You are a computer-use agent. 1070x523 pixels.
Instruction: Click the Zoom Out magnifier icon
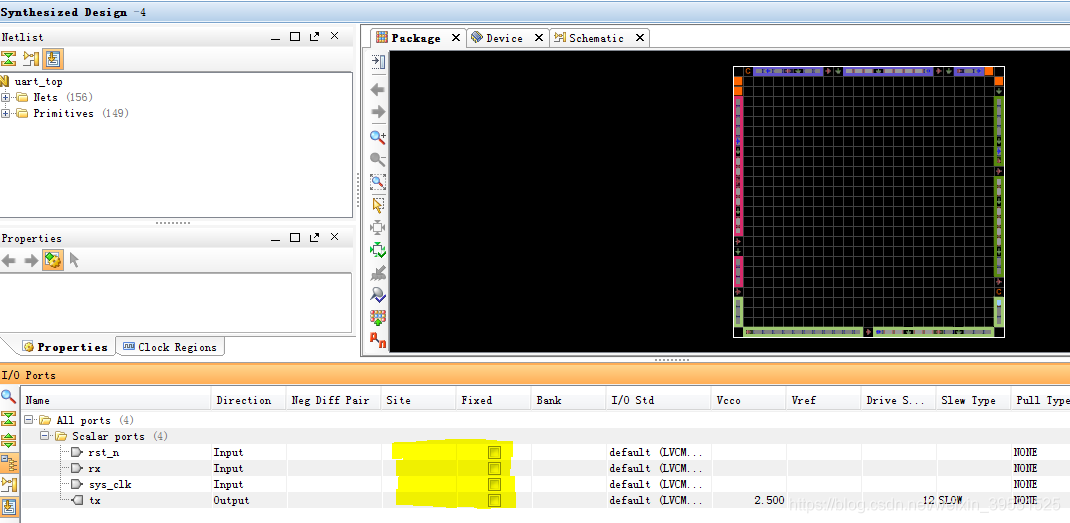coord(378,159)
